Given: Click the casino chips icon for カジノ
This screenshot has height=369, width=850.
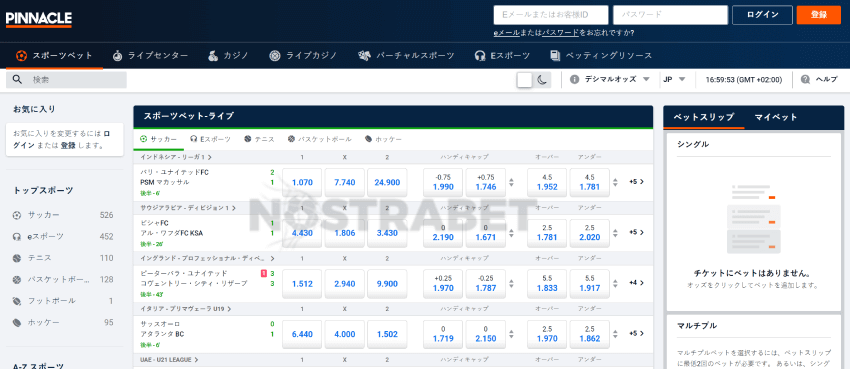Looking at the screenshot, I should tap(213, 55).
